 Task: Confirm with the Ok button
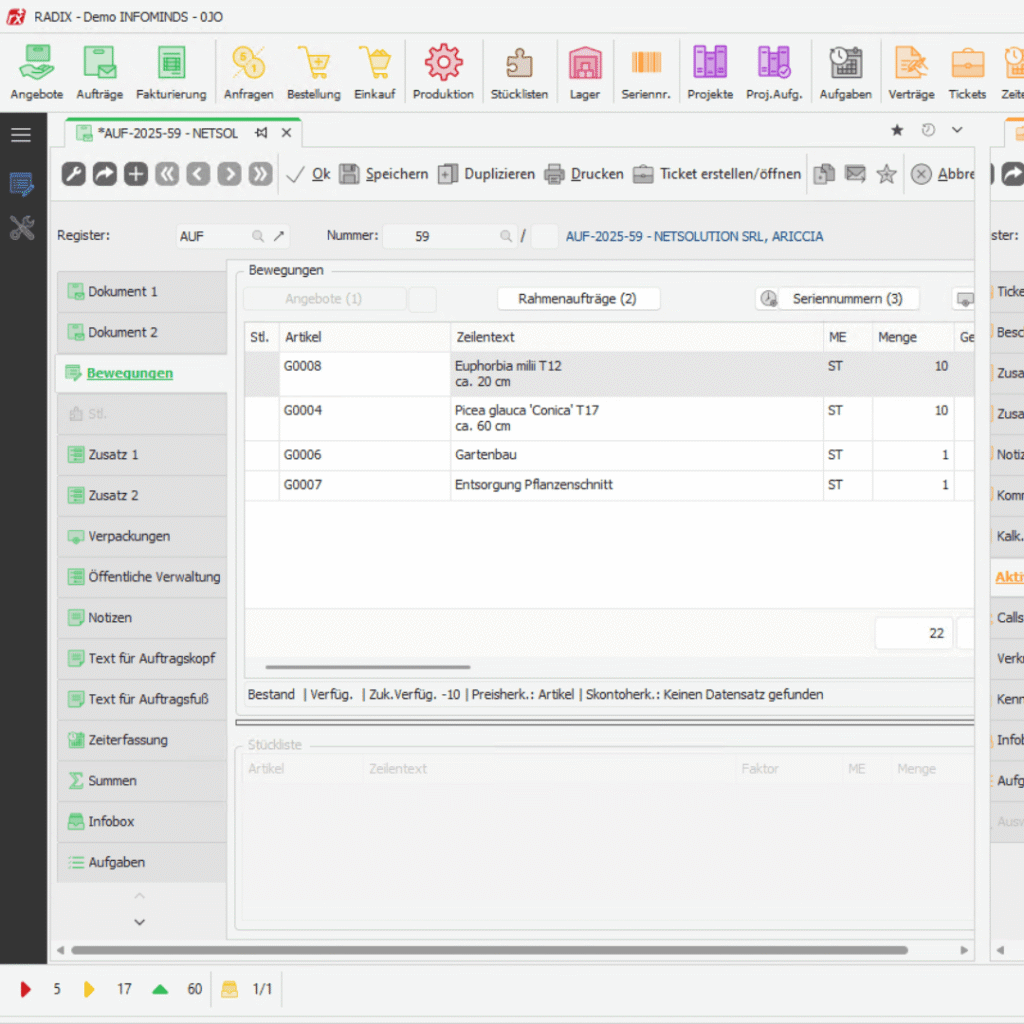click(309, 174)
